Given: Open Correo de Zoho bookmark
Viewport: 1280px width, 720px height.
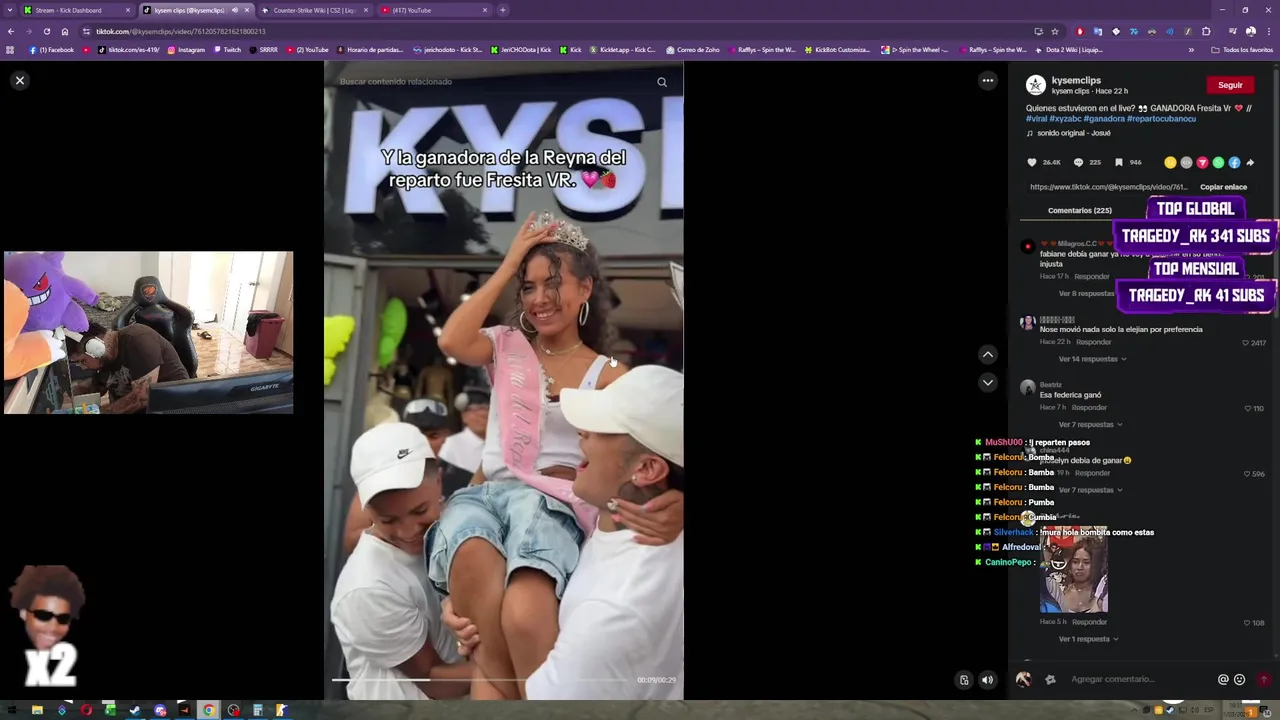Looking at the screenshot, I should [x=693, y=49].
